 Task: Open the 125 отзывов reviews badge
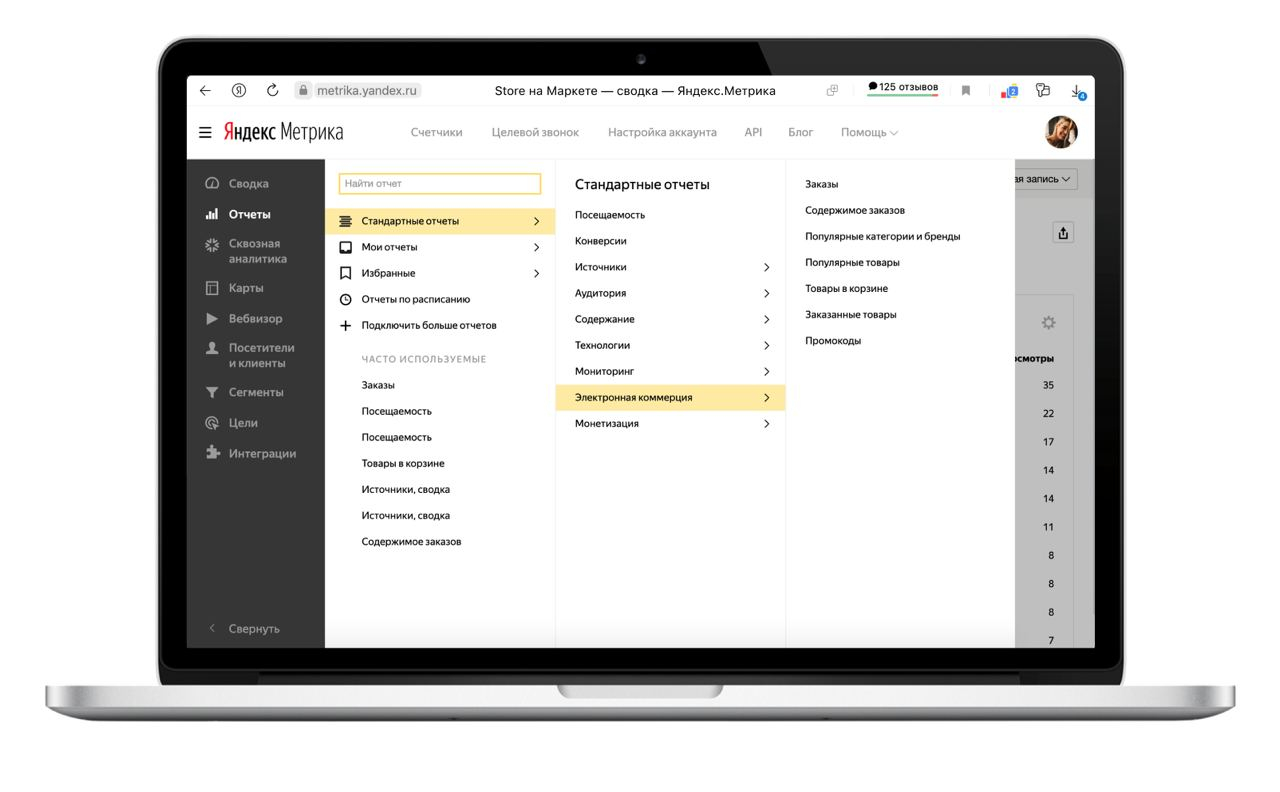tap(903, 88)
